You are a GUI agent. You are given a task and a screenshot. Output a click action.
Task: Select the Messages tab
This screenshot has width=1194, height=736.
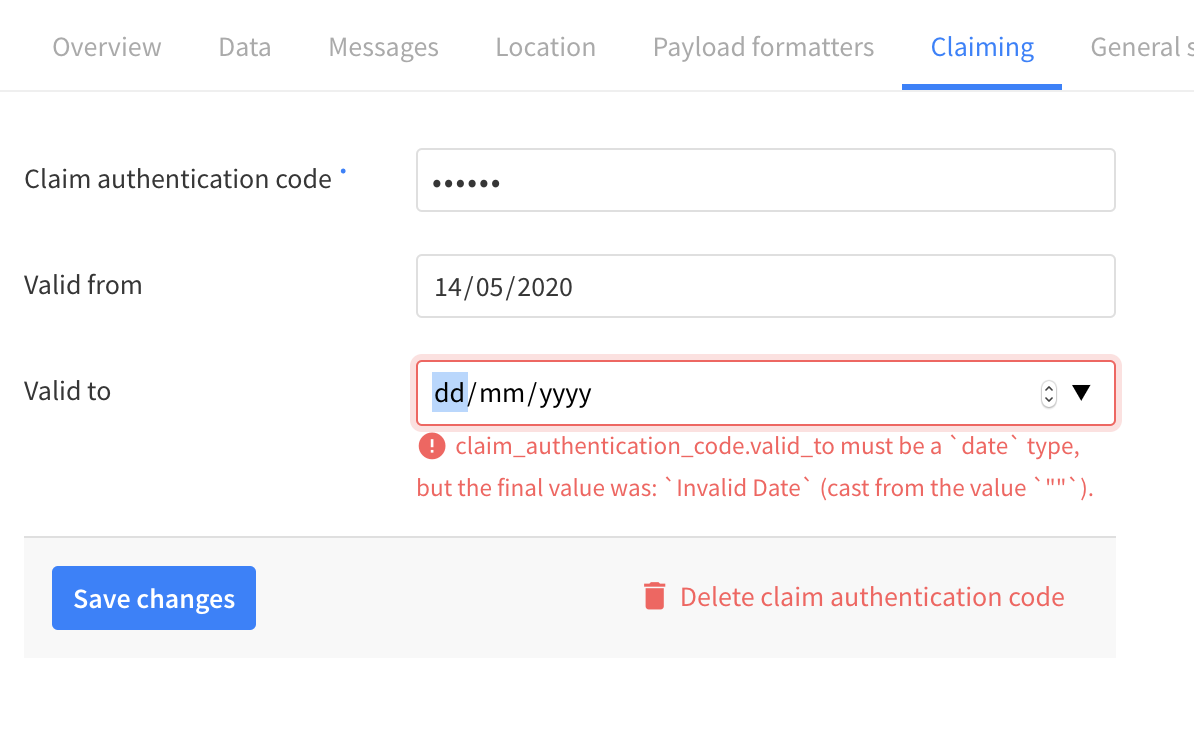[383, 46]
